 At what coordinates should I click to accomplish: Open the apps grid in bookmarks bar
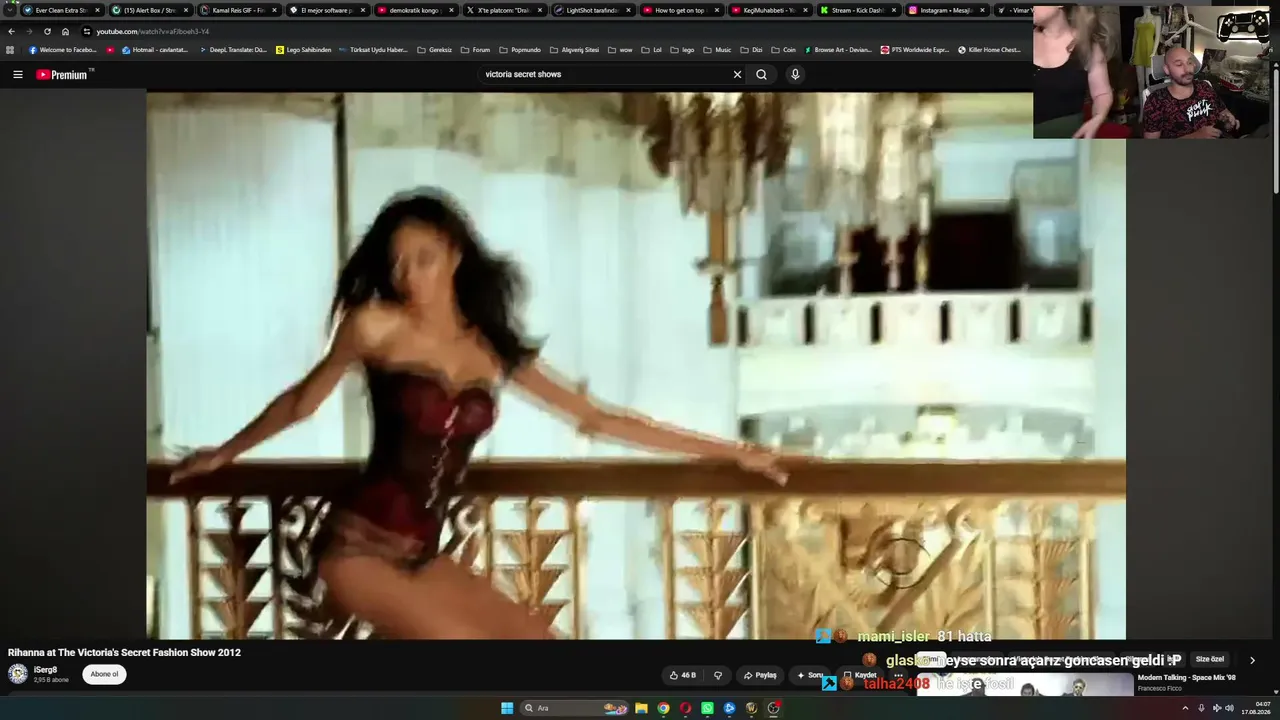click(x=10, y=49)
